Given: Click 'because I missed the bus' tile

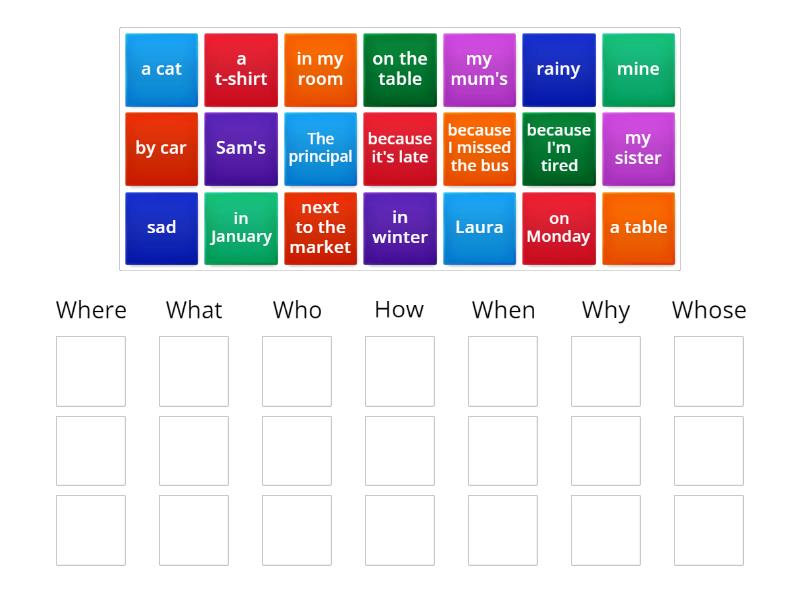Looking at the screenshot, I should coord(480,148).
